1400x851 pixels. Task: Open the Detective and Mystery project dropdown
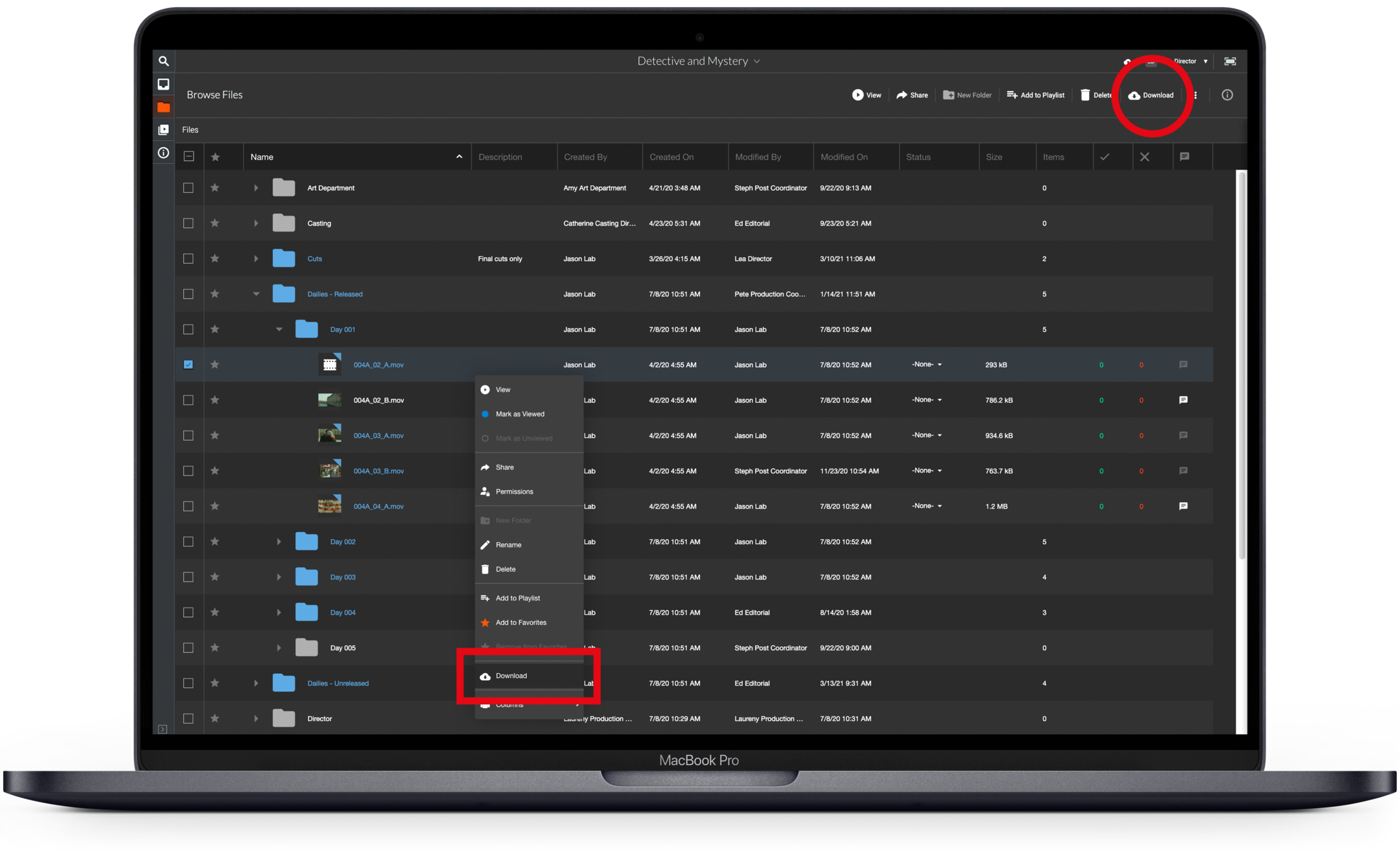pos(698,61)
